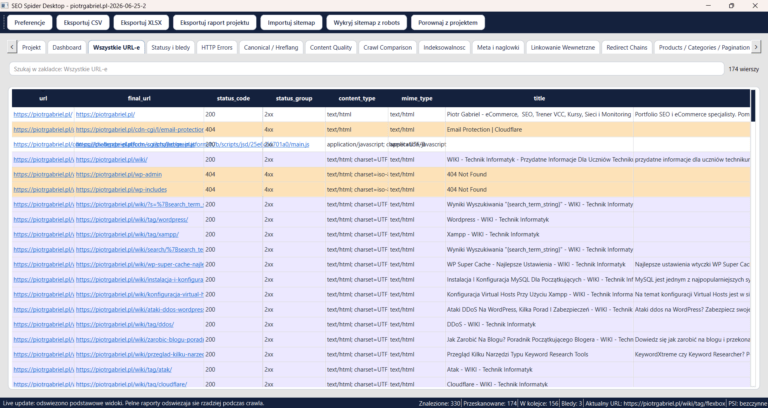Open Products / Categories / Pagination tab
Screen dimensions: 768x408
coord(704,48)
